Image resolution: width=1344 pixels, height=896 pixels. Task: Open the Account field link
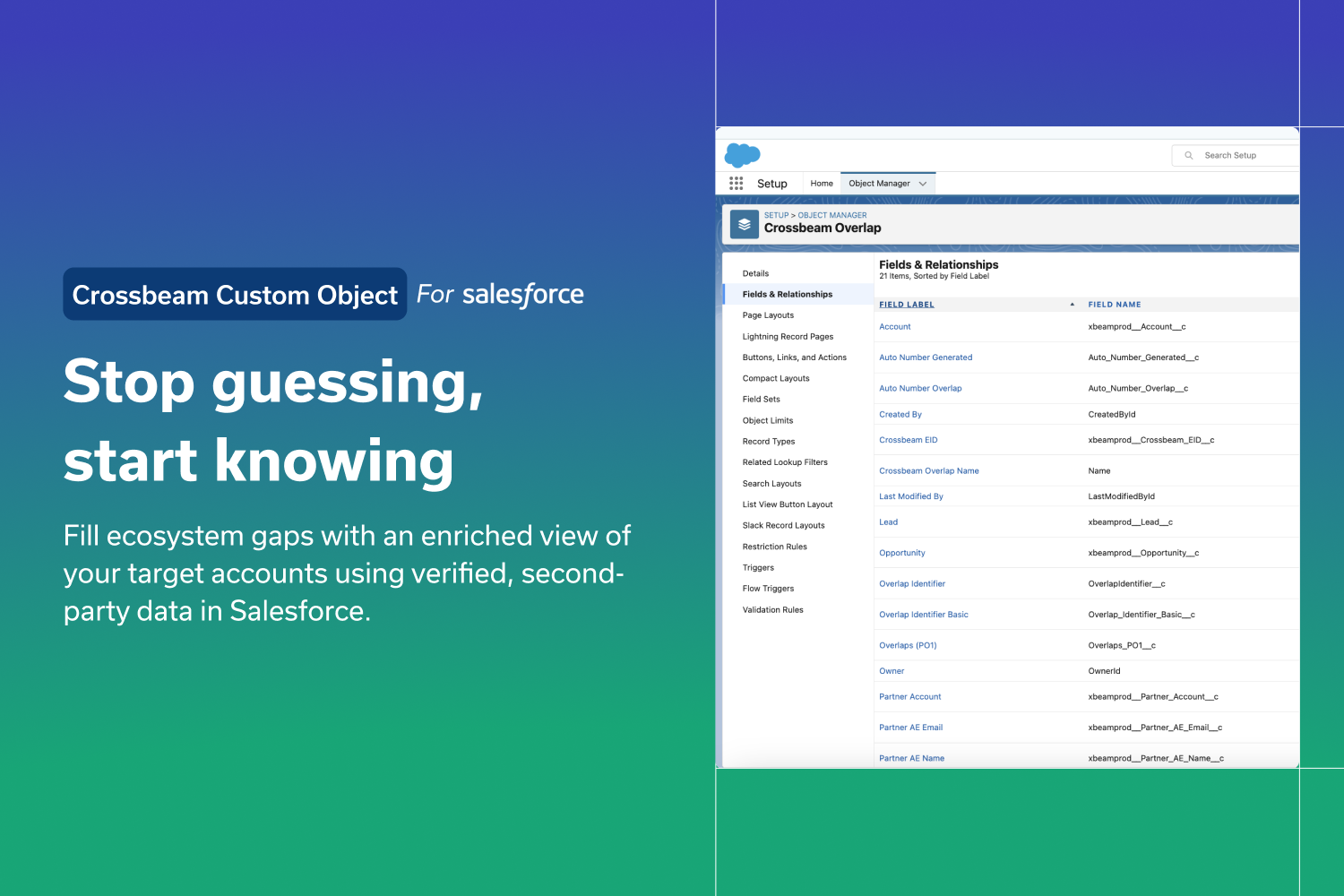tap(894, 327)
